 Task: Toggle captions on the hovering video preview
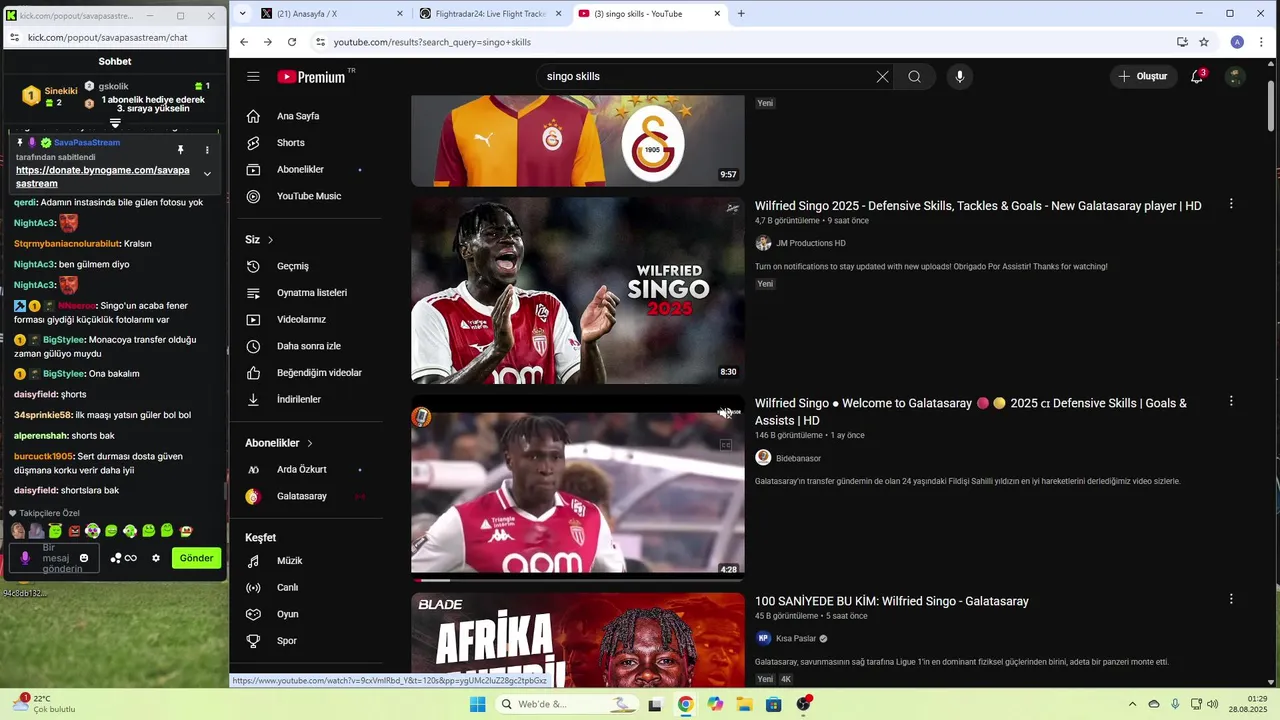726,445
